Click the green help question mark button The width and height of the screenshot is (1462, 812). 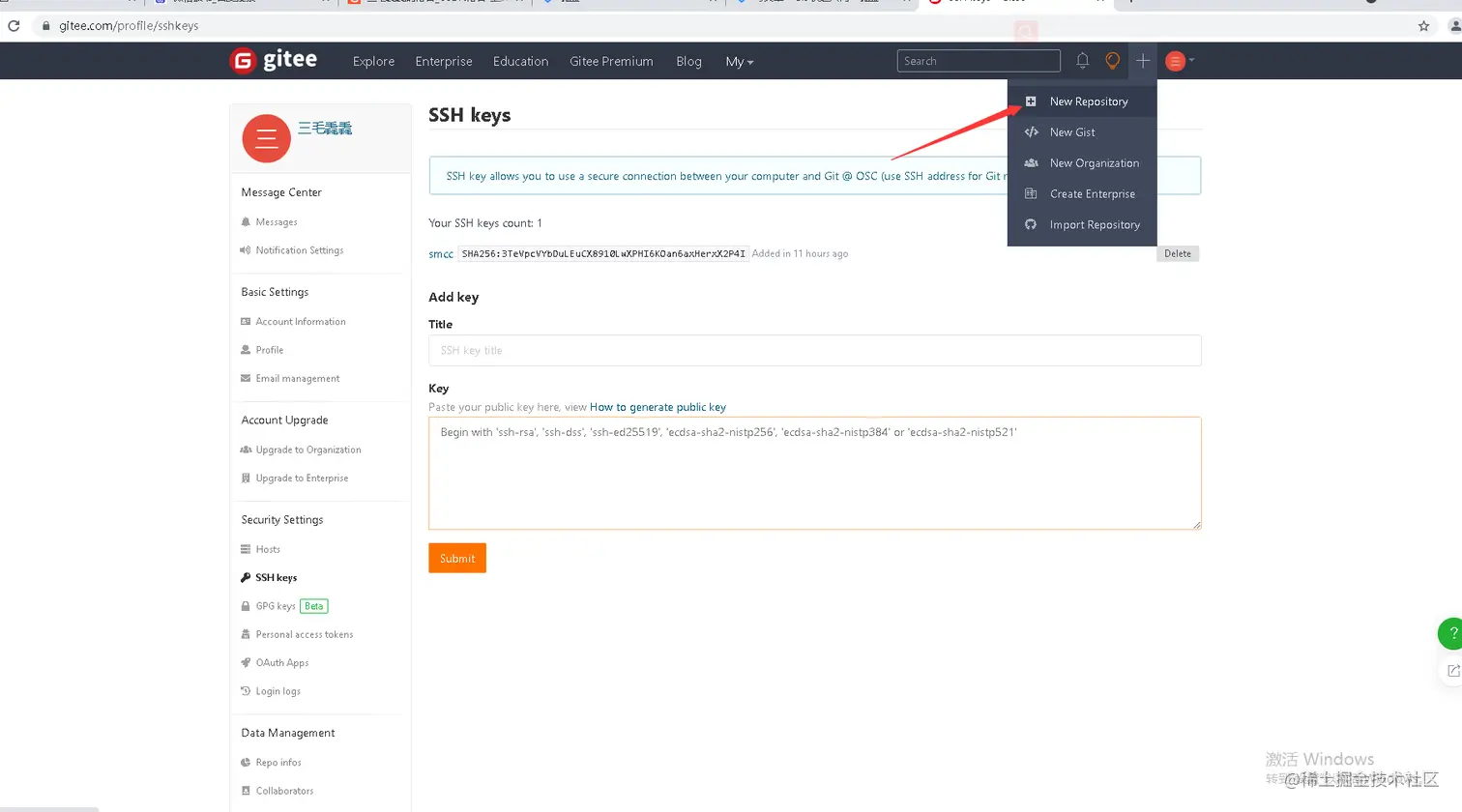(x=1450, y=633)
